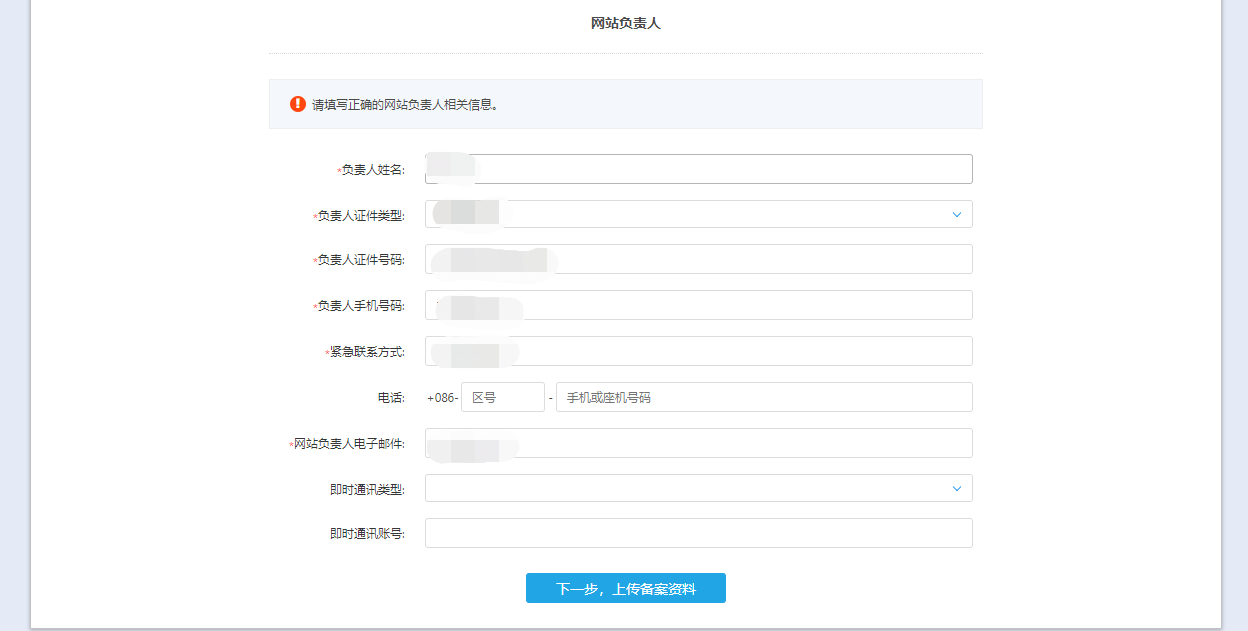Click the 电话 field label
The width and height of the screenshot is (1248, 631).
(x=390, y=398)
